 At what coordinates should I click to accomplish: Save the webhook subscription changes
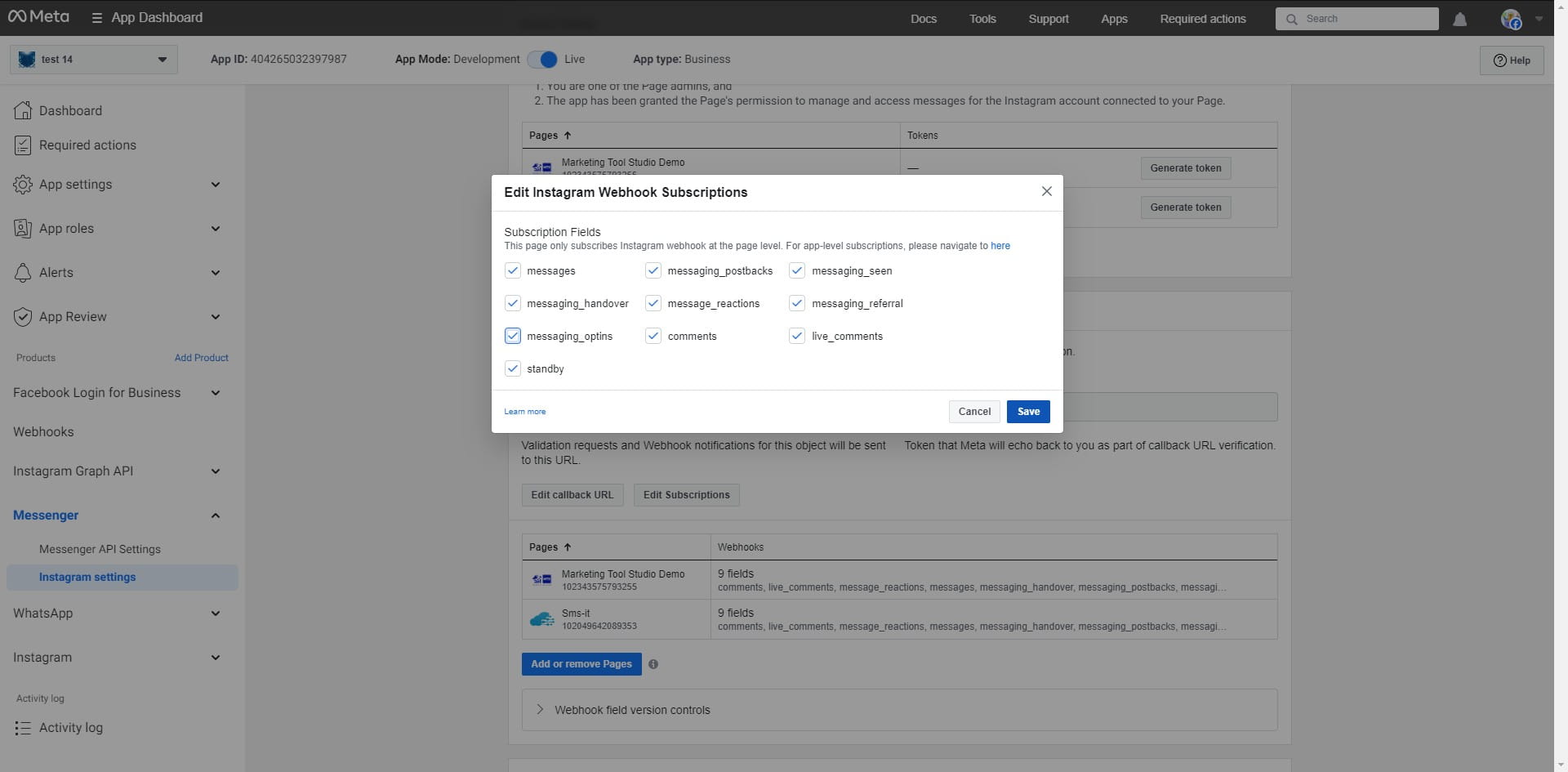coord(1027,412)
